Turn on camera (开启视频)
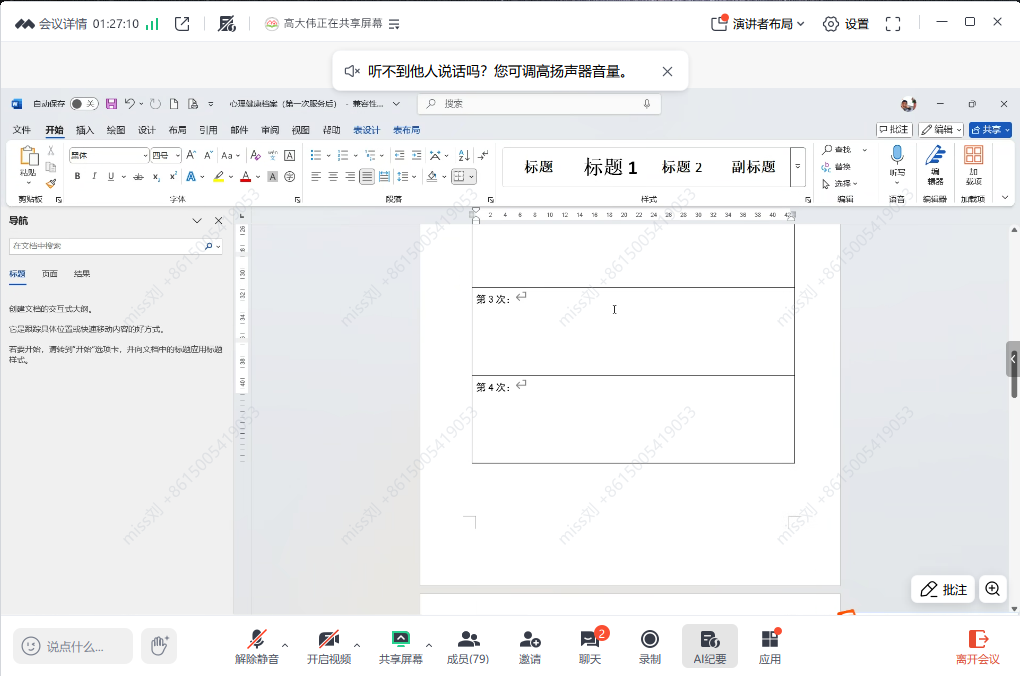Viewport: 1020px width, 676px height. click(x=330, y=645)
